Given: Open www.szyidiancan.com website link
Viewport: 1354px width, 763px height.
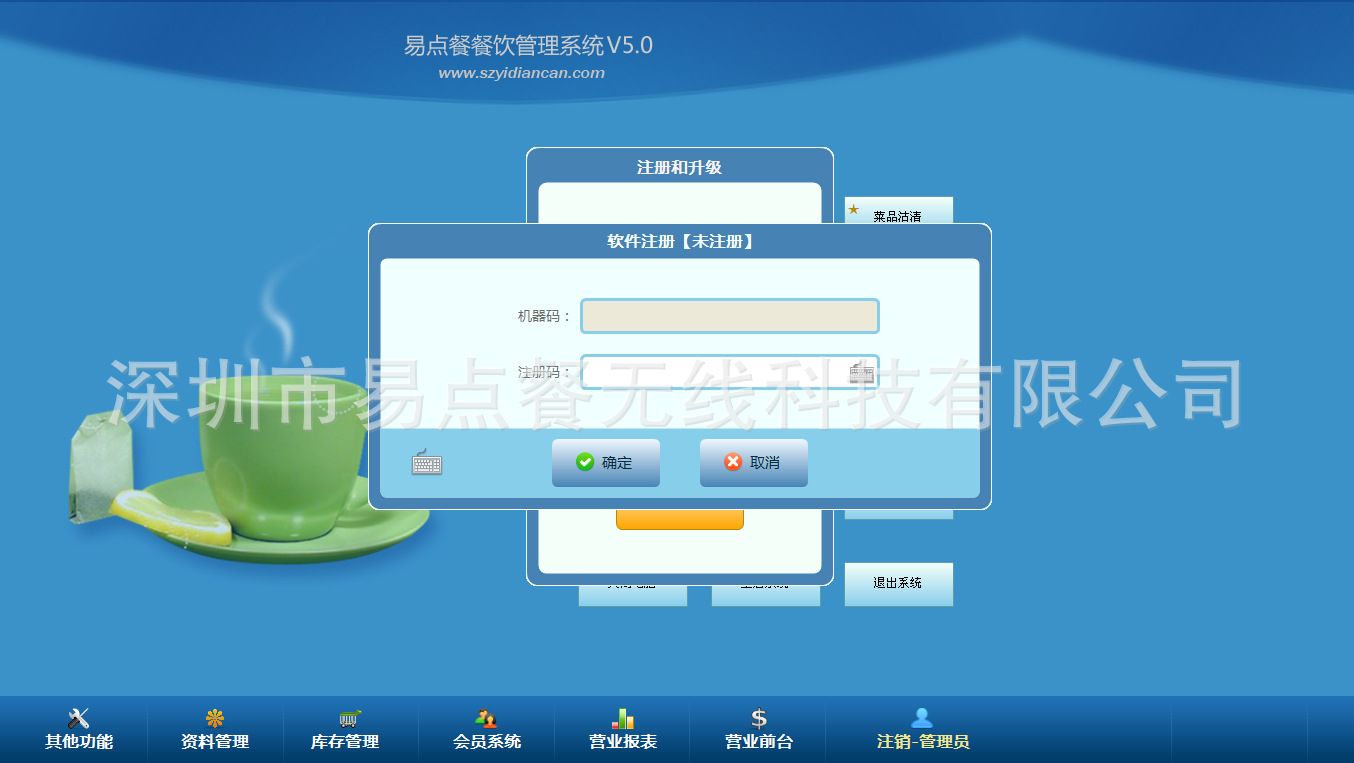Looking at the screenshot, I should 522,73.
